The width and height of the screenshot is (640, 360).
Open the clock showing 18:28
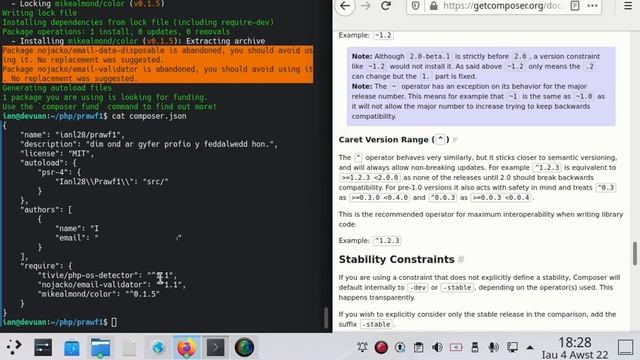(x=575, y=348)
